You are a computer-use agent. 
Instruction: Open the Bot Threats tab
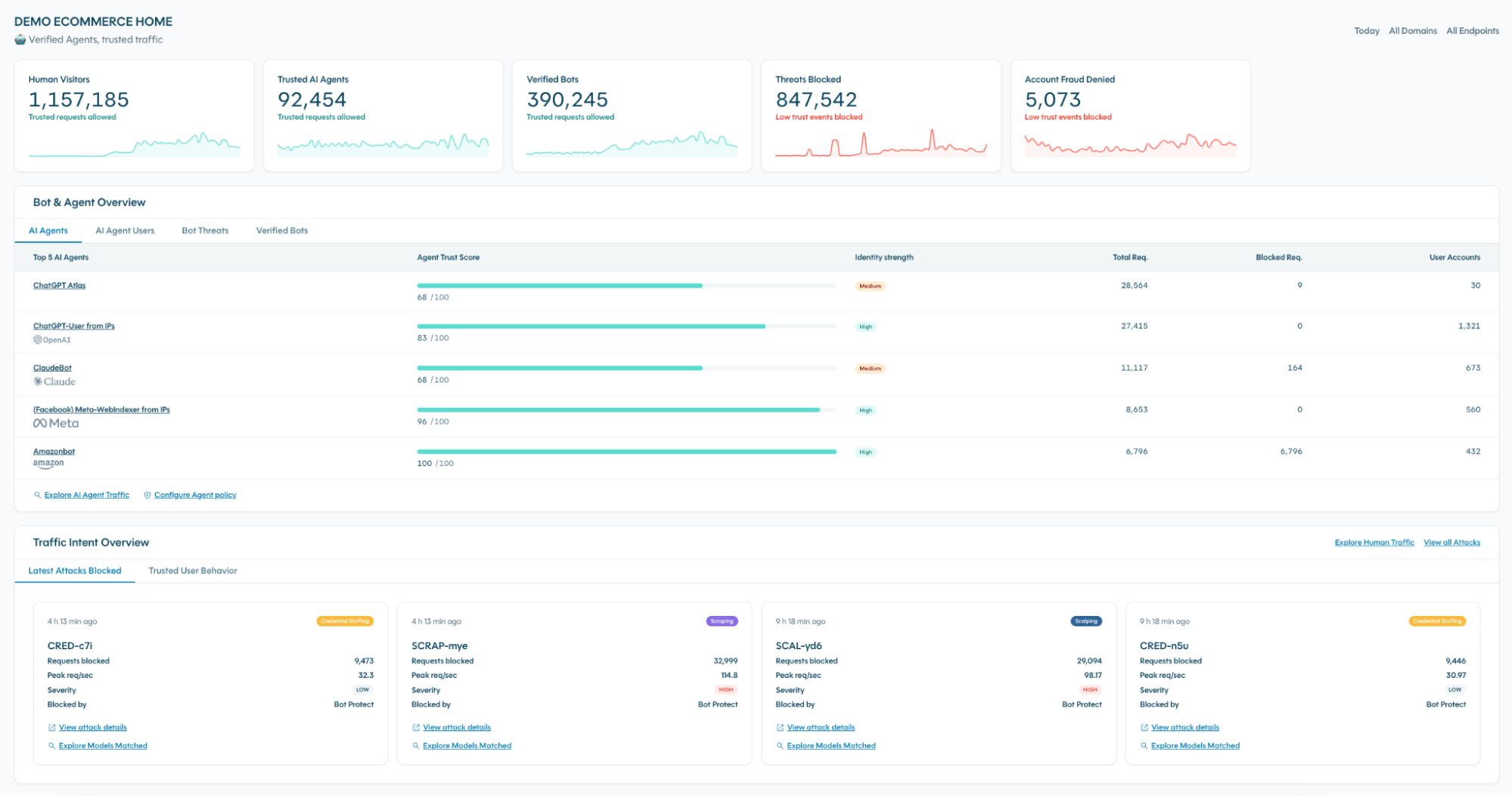pyautogui.click(x=205, y=231)
